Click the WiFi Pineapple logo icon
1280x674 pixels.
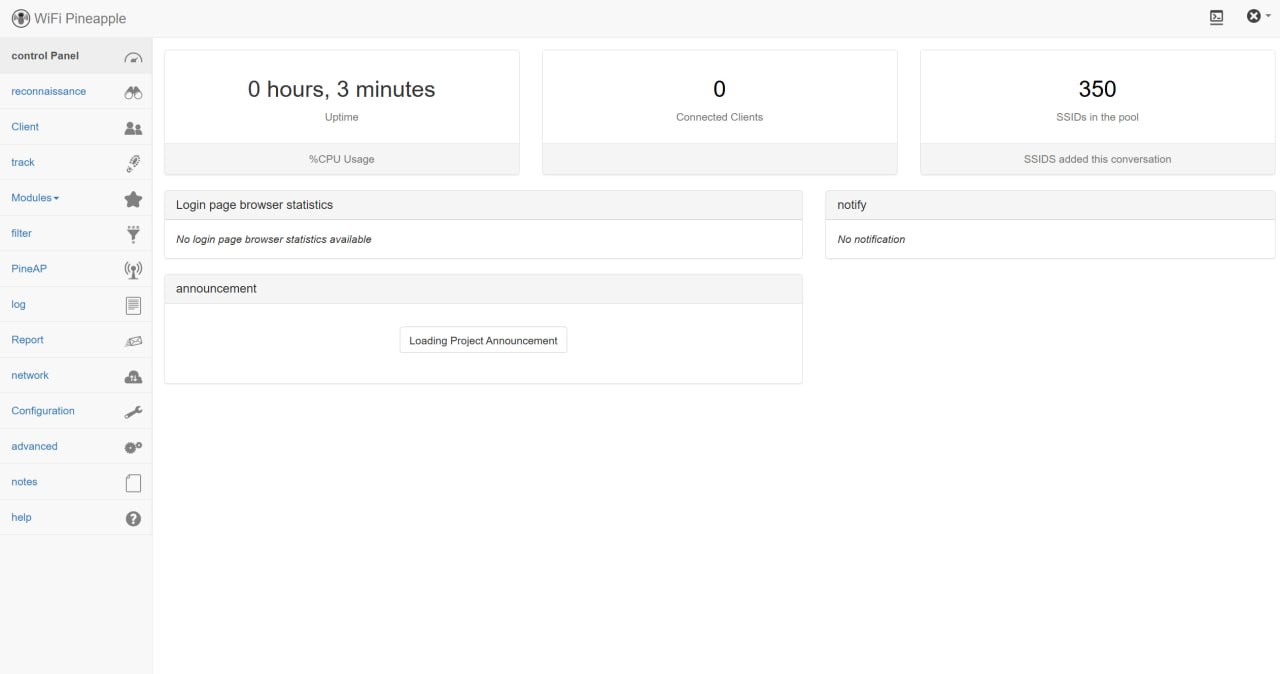point(21,18)
